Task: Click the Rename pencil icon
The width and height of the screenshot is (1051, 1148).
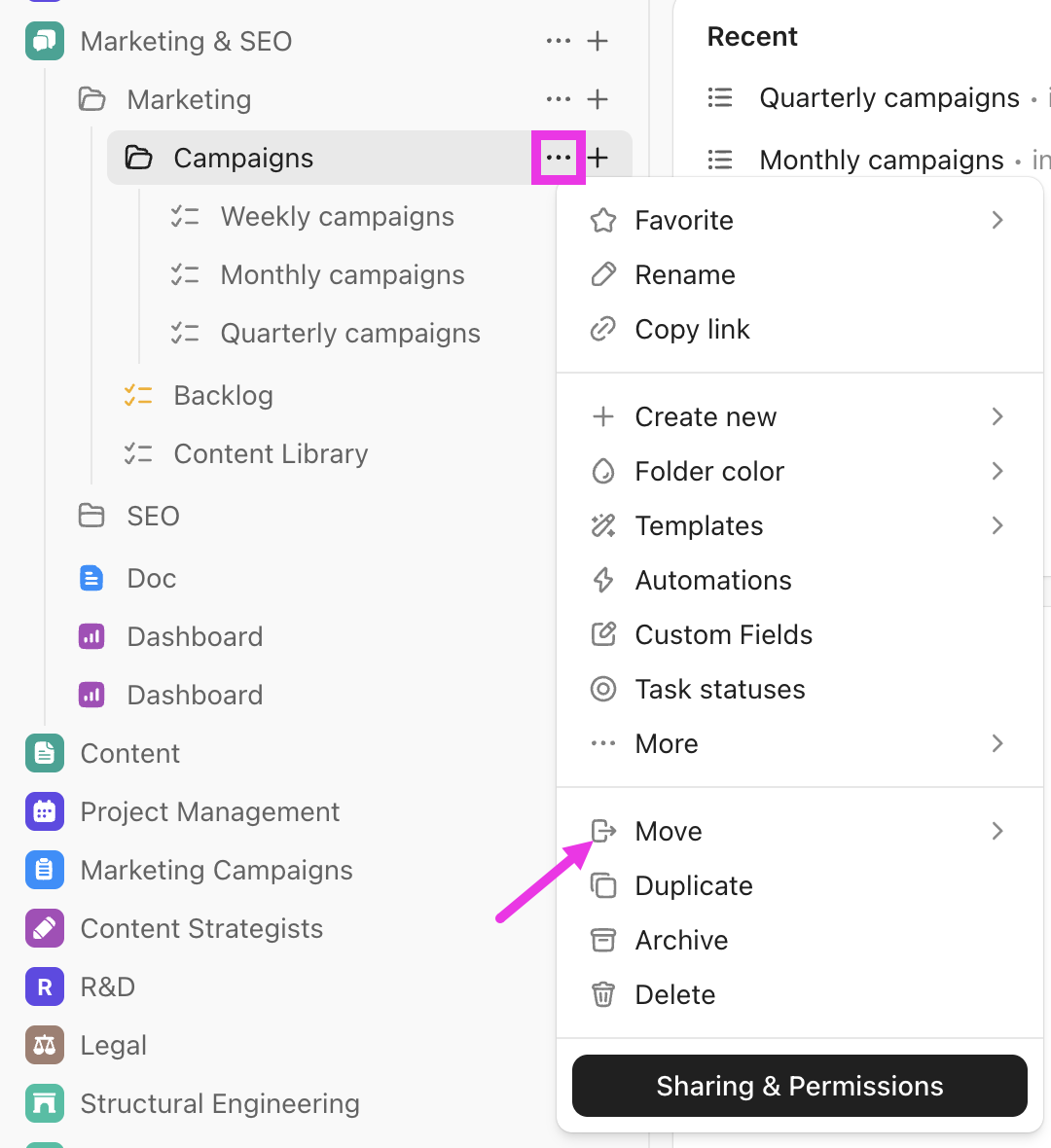Action: 603,274
